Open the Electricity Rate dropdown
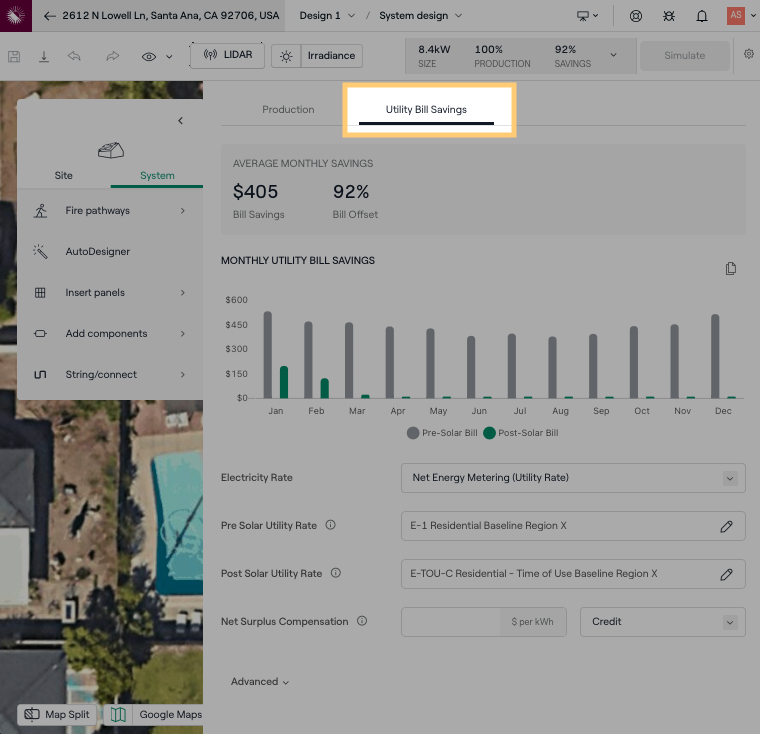 (573, 478)
